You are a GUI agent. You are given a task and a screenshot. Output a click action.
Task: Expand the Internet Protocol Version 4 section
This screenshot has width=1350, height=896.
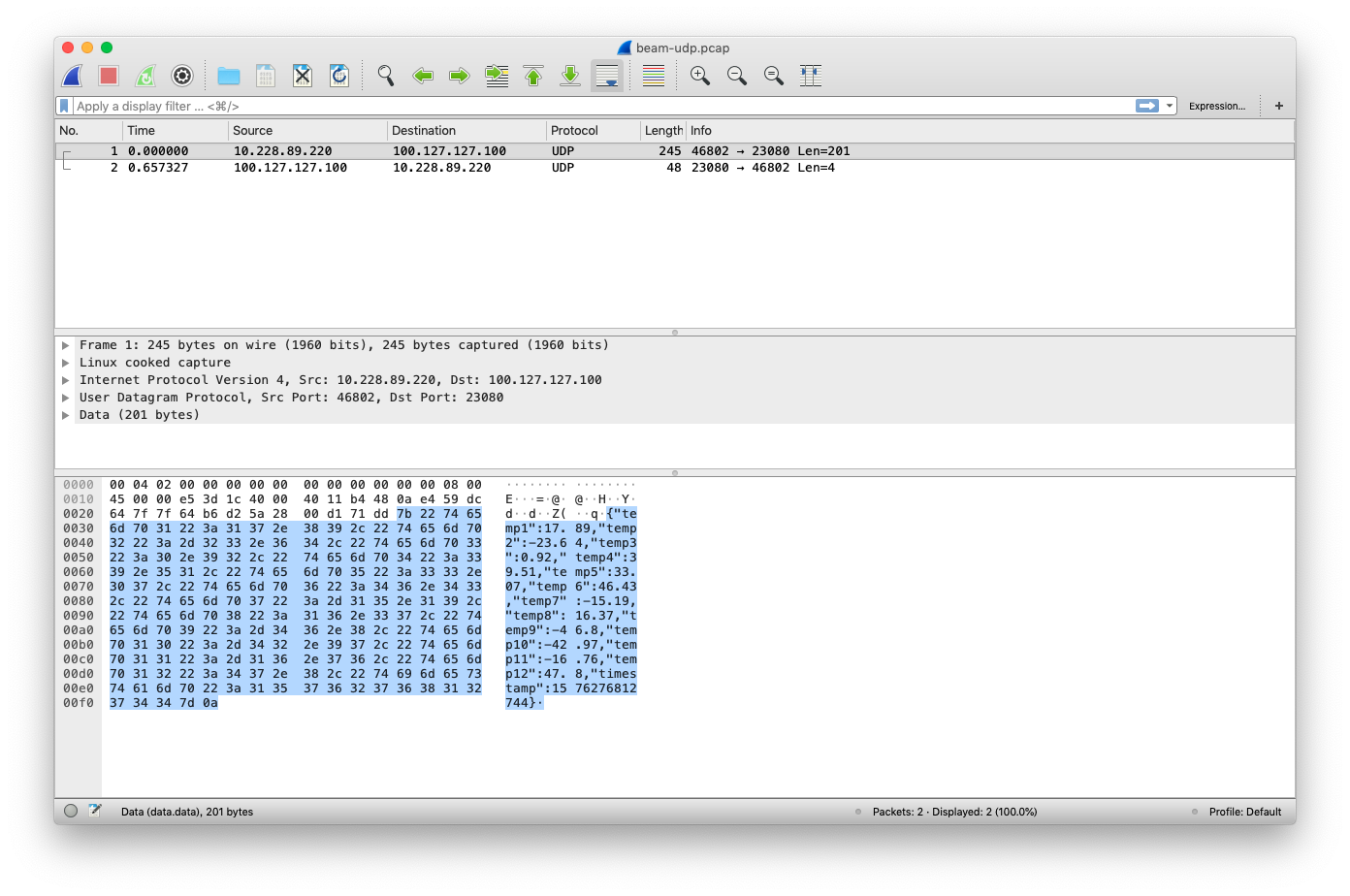[x=66, y=380]
